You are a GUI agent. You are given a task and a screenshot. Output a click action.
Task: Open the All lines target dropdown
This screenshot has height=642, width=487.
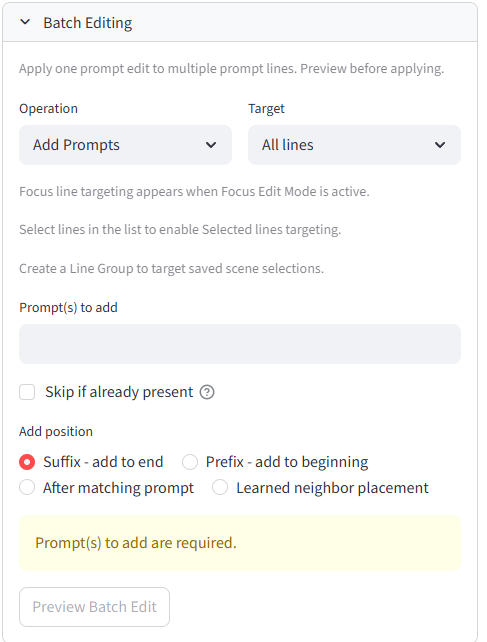click(354, 145)
